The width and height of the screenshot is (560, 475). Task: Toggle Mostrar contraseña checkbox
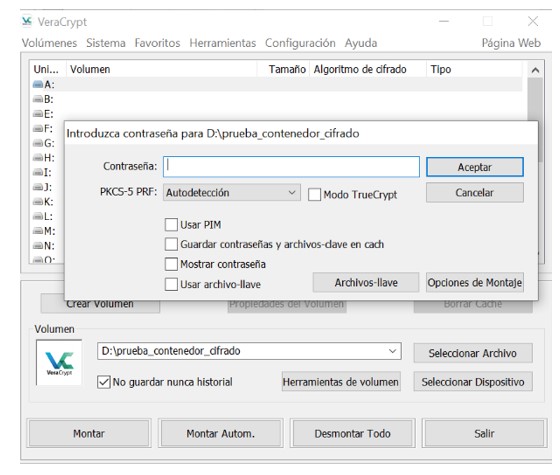(x=171, y=264)
